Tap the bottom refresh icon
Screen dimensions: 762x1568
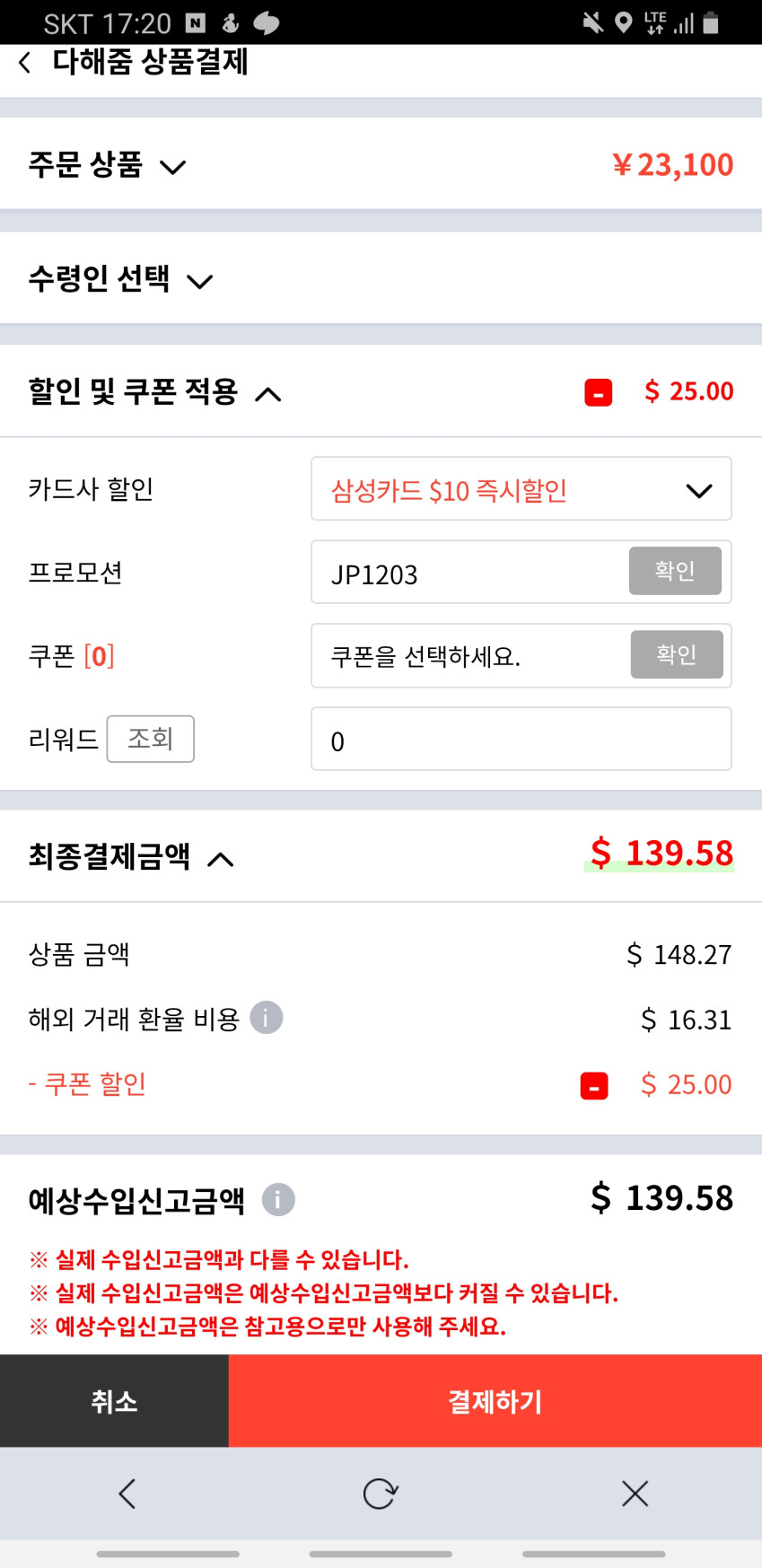[381, 1494]
